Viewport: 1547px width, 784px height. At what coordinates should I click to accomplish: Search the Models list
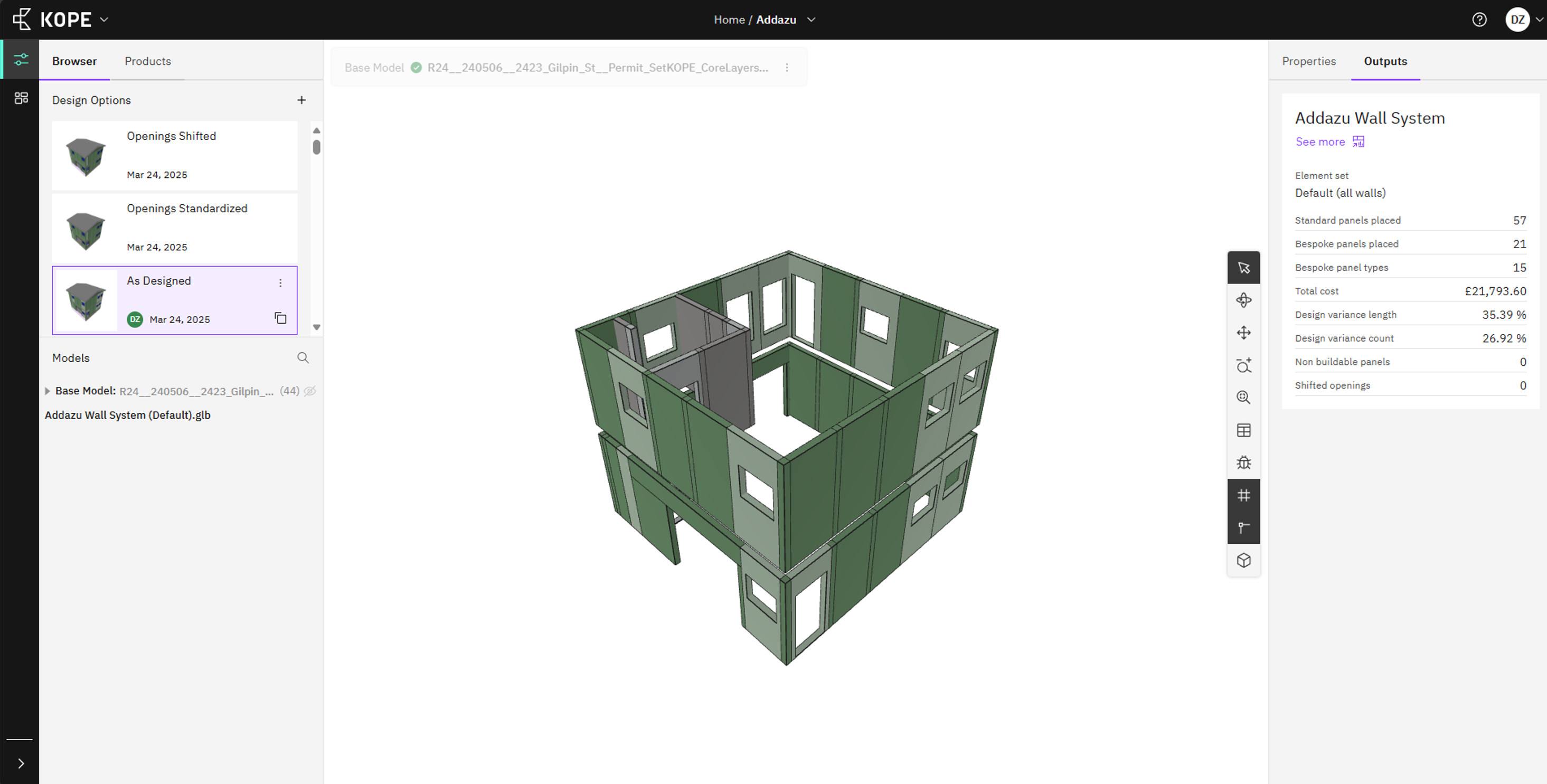(303, 358)
